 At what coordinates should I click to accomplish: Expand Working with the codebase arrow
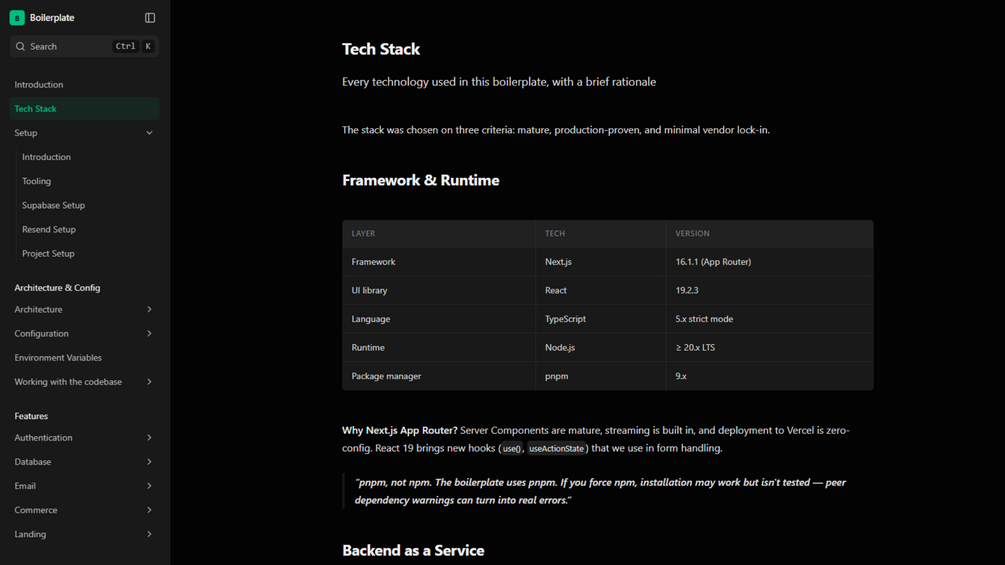(149, 382)
